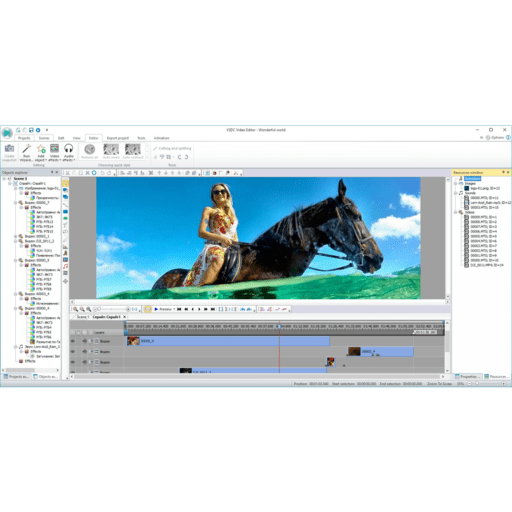Toggle visibility eye of first timeline layer
Screen dimensions: 512x512
(x=73, y=341)
